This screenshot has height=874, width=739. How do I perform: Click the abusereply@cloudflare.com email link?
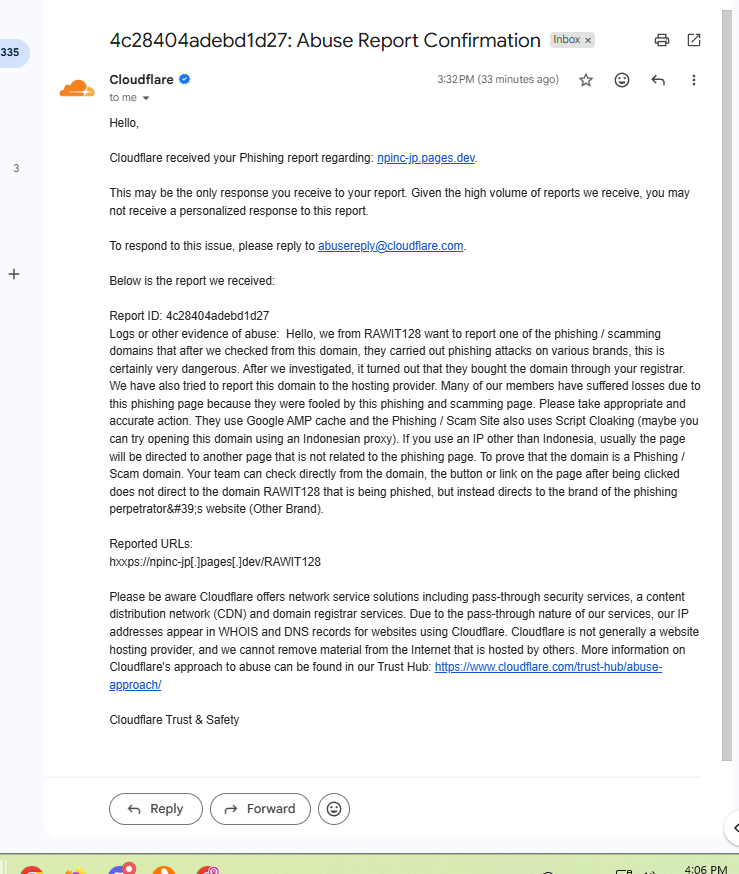pos(390,246)
